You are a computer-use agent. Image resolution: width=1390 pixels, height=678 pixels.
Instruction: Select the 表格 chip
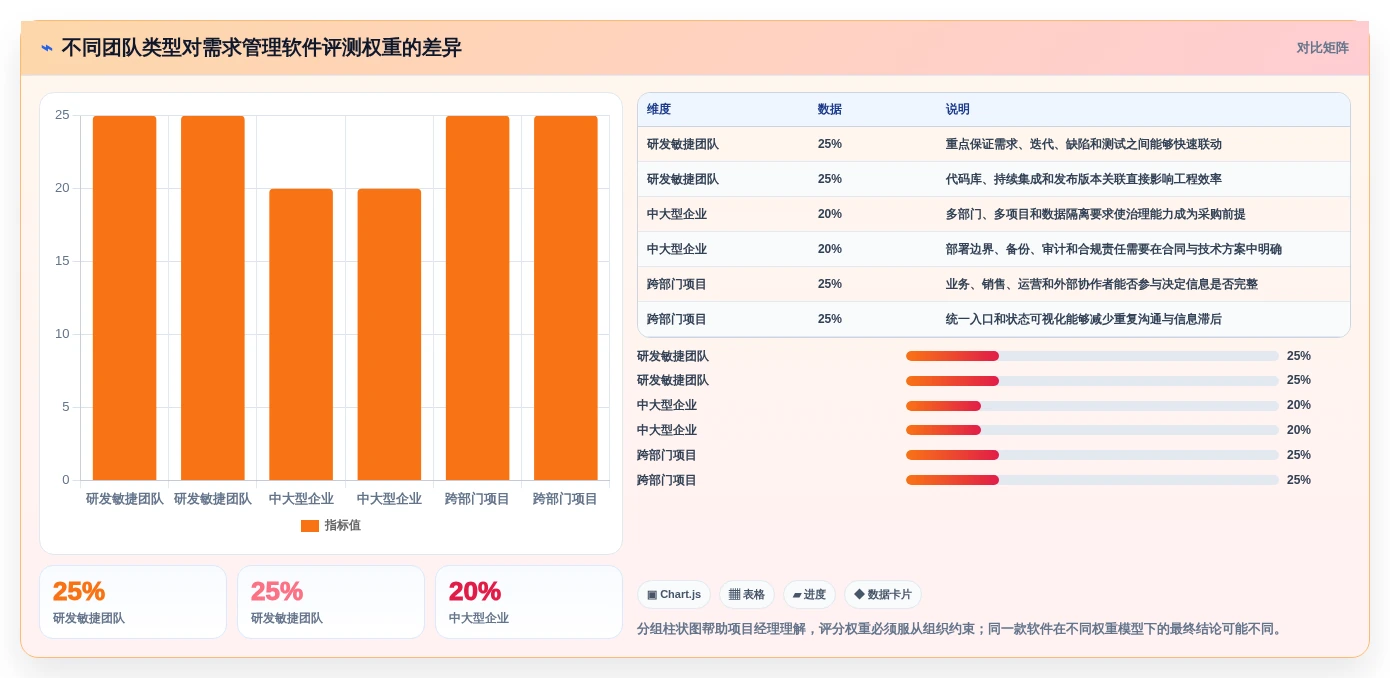coord(747,594)
